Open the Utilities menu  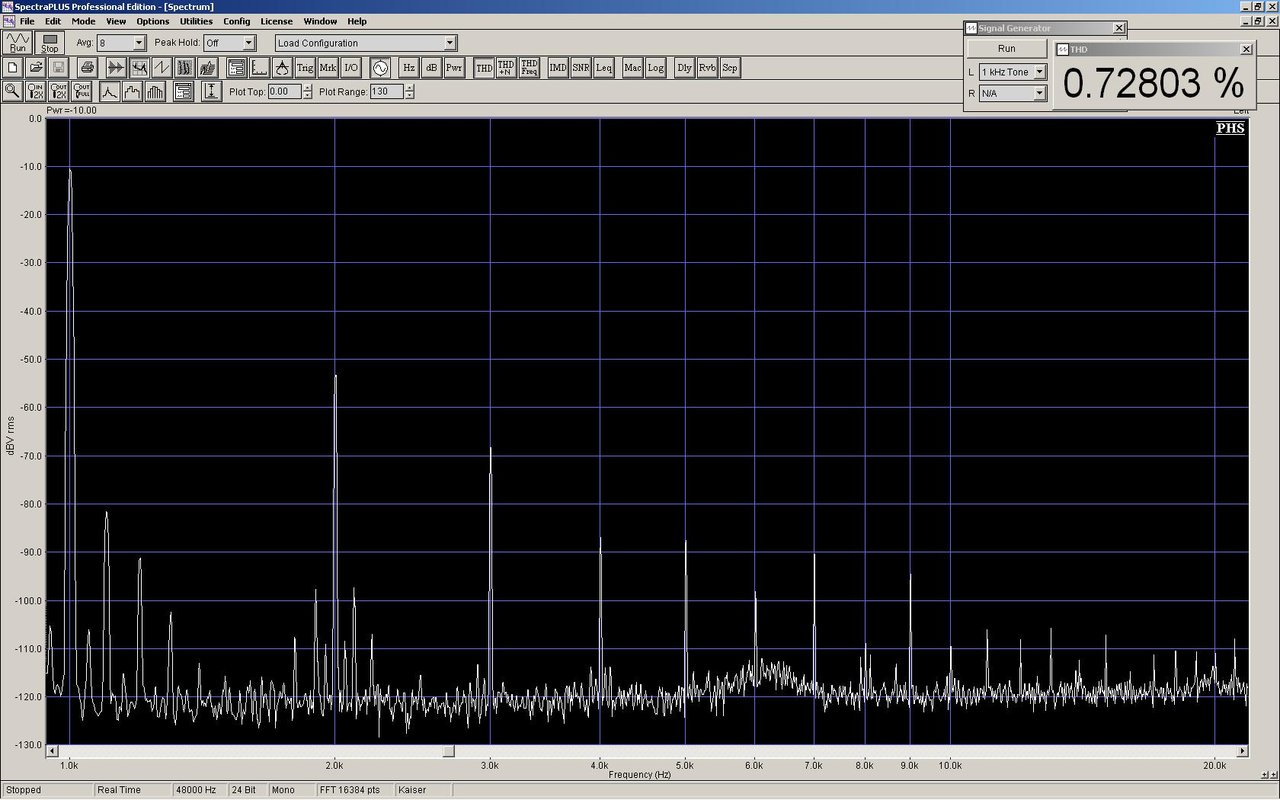click(196, 21)
